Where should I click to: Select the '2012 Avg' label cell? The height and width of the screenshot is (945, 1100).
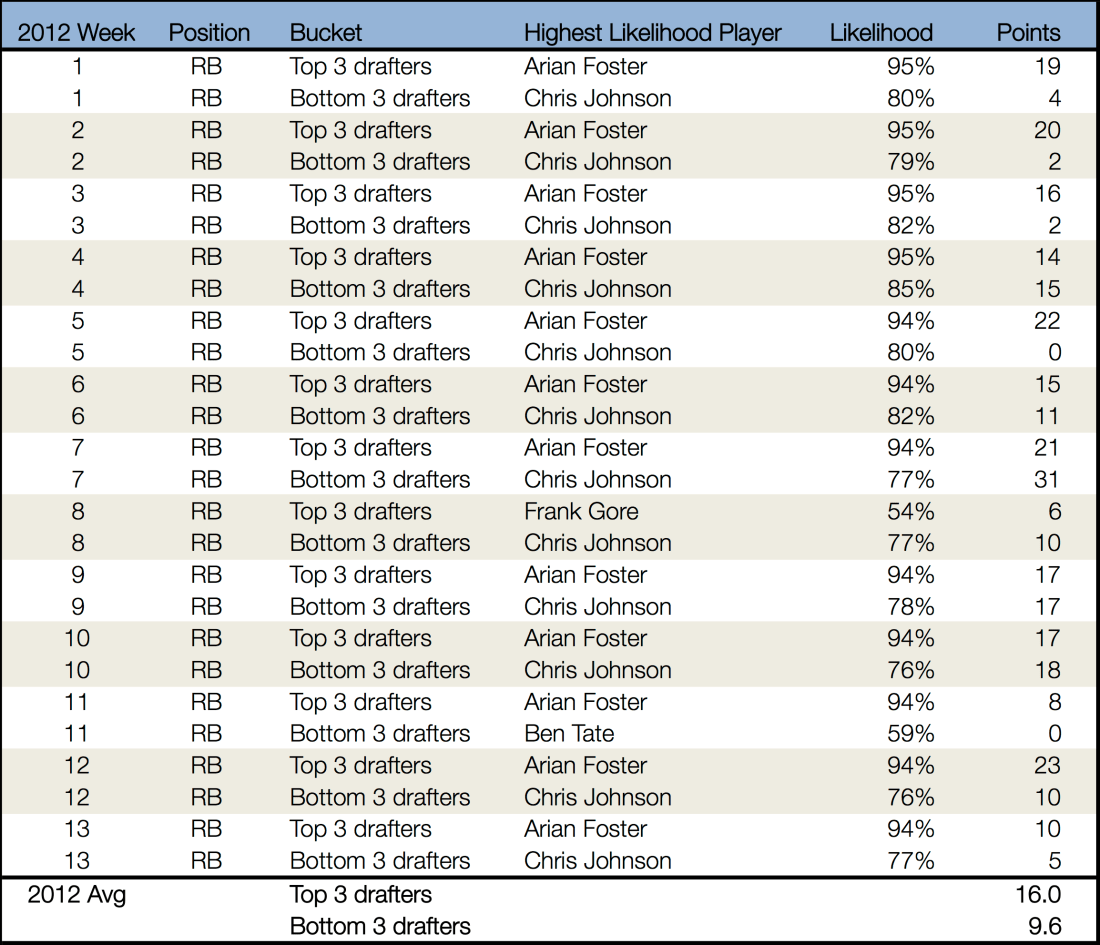76,894
